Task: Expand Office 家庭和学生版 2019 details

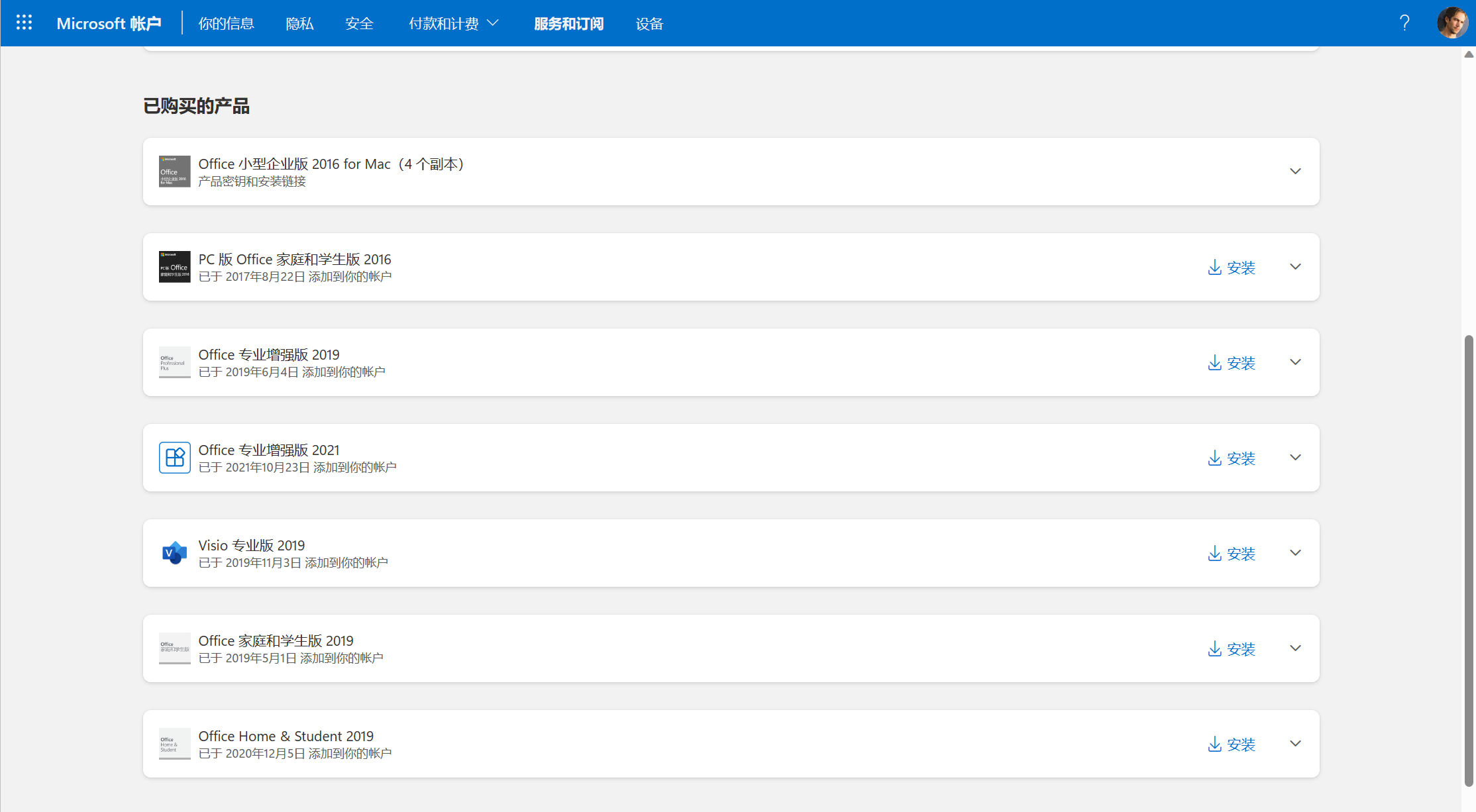Action: coord(1296,648)
